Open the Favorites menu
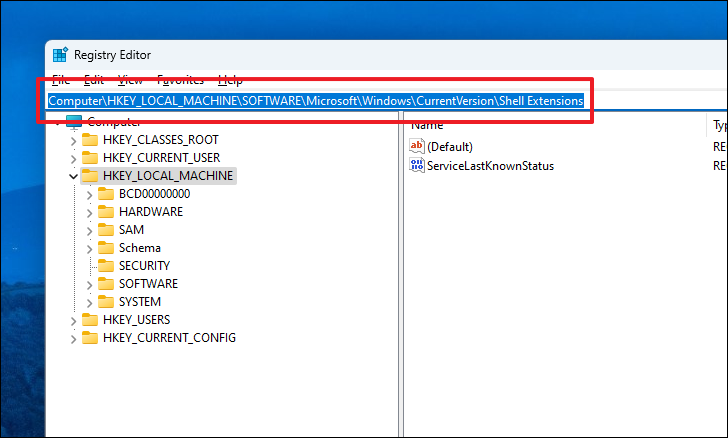Viewport: 728px width, 438px height. (181, 80)
